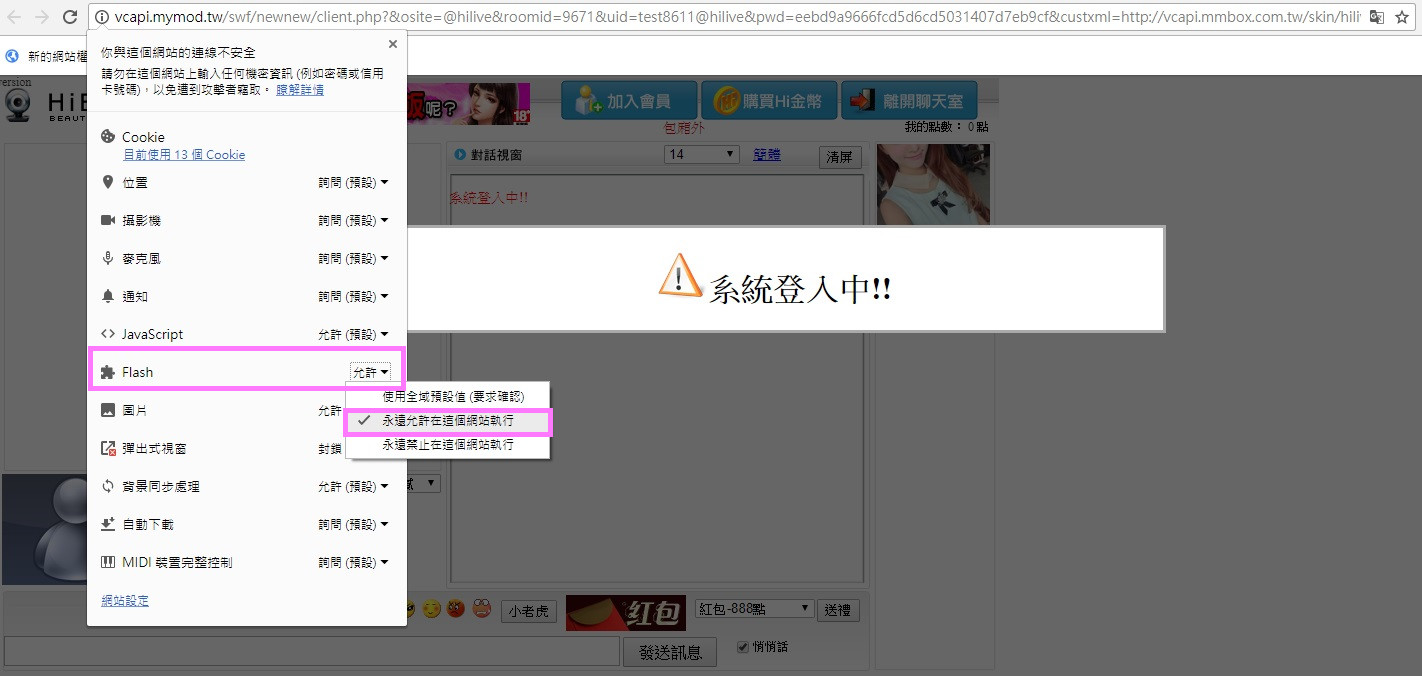Open the 目前使用 13 個 Cookie link
This screenshot has height=676, width=1422.
pos(184,155)
